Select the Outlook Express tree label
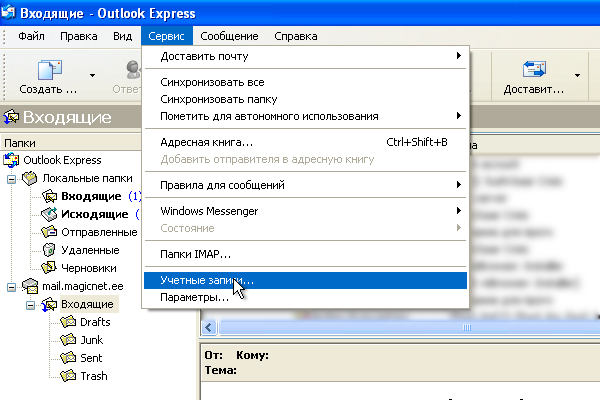The height and width of the screenshot is (400, 600). point(62,160)
